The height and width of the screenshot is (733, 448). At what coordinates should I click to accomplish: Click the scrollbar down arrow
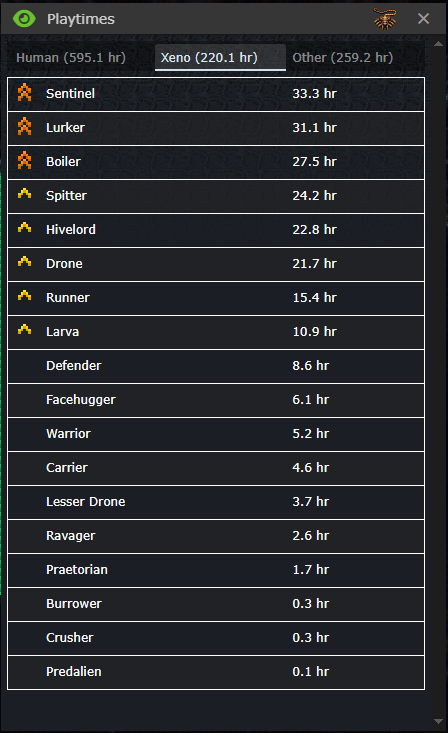point(439,721)
